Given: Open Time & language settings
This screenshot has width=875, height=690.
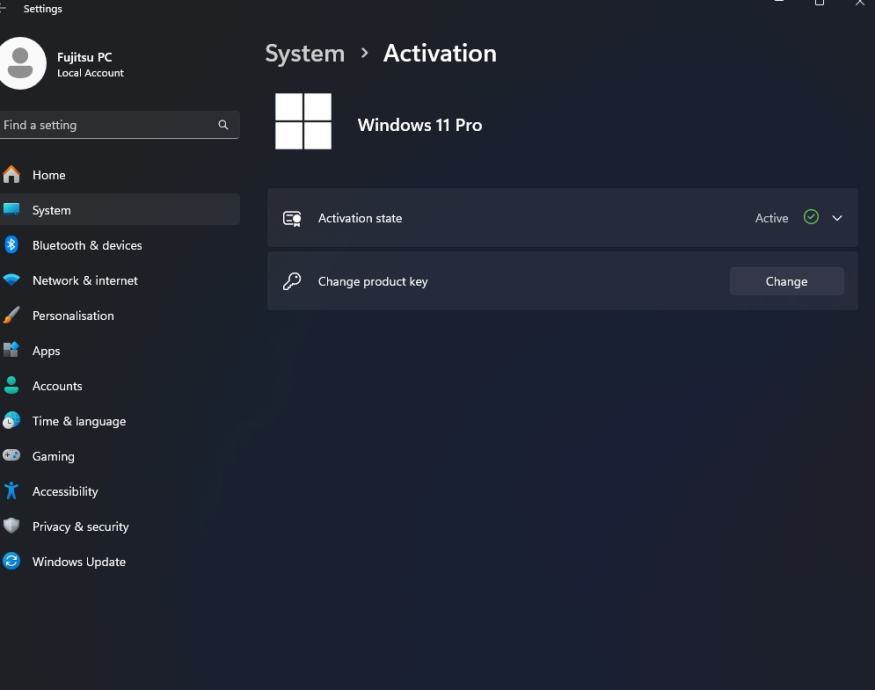Looking at the screenshot, I should click(x=119, y=421).
